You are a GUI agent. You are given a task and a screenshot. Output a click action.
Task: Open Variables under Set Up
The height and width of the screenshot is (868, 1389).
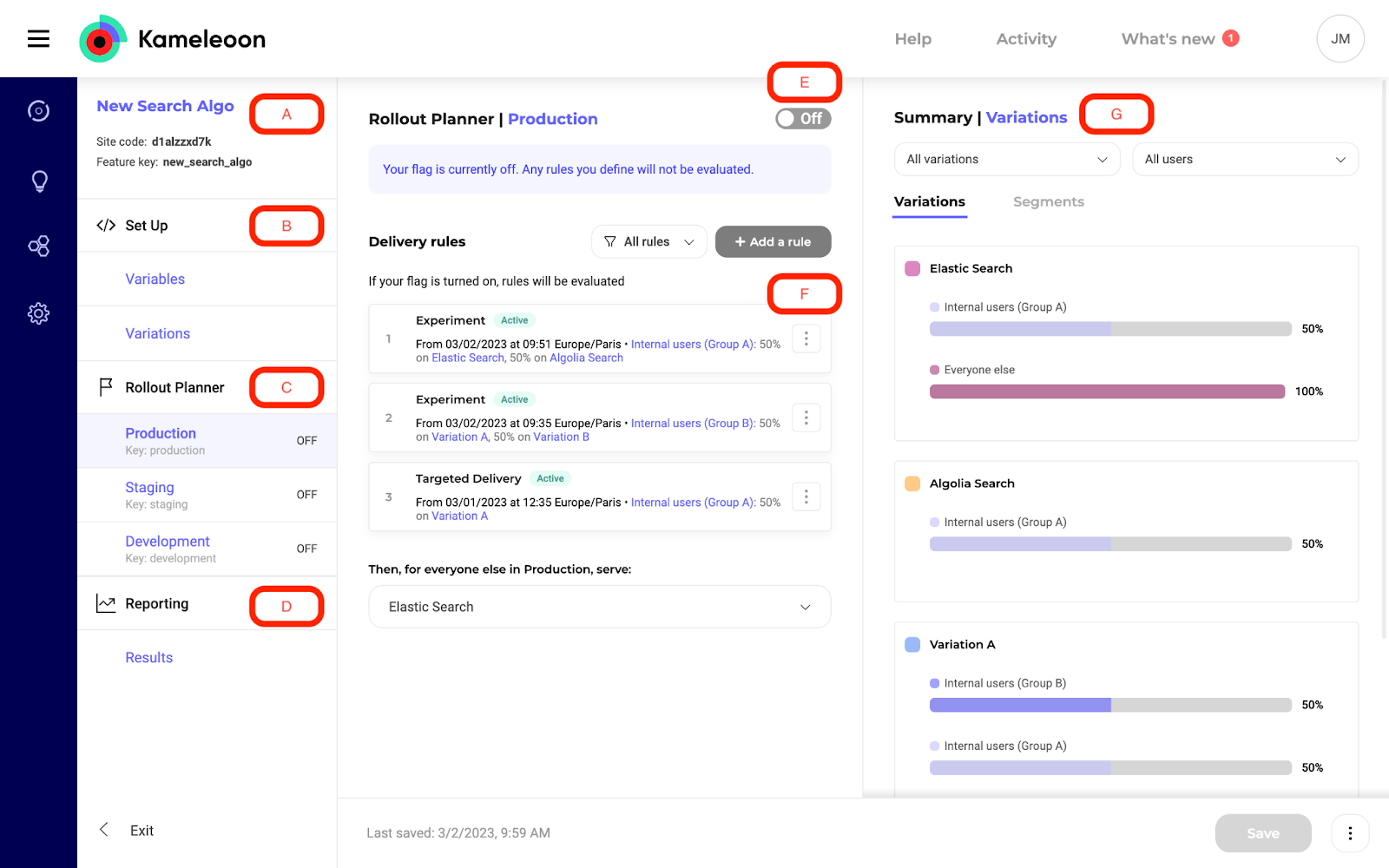[x=155, y=279]
